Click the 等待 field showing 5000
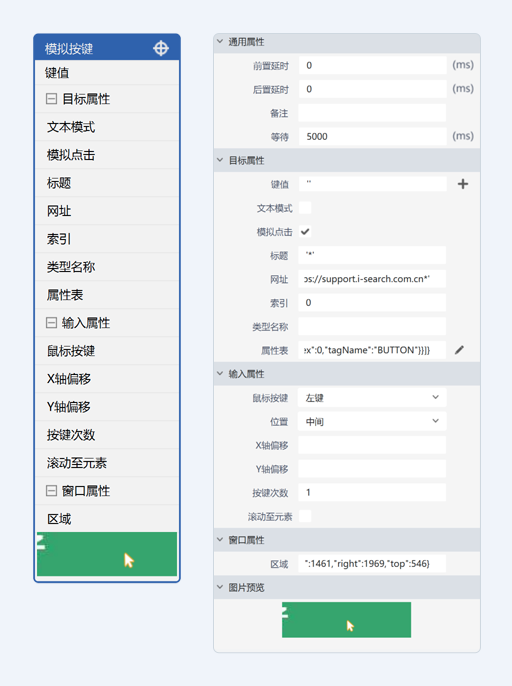 click(372, 136)
